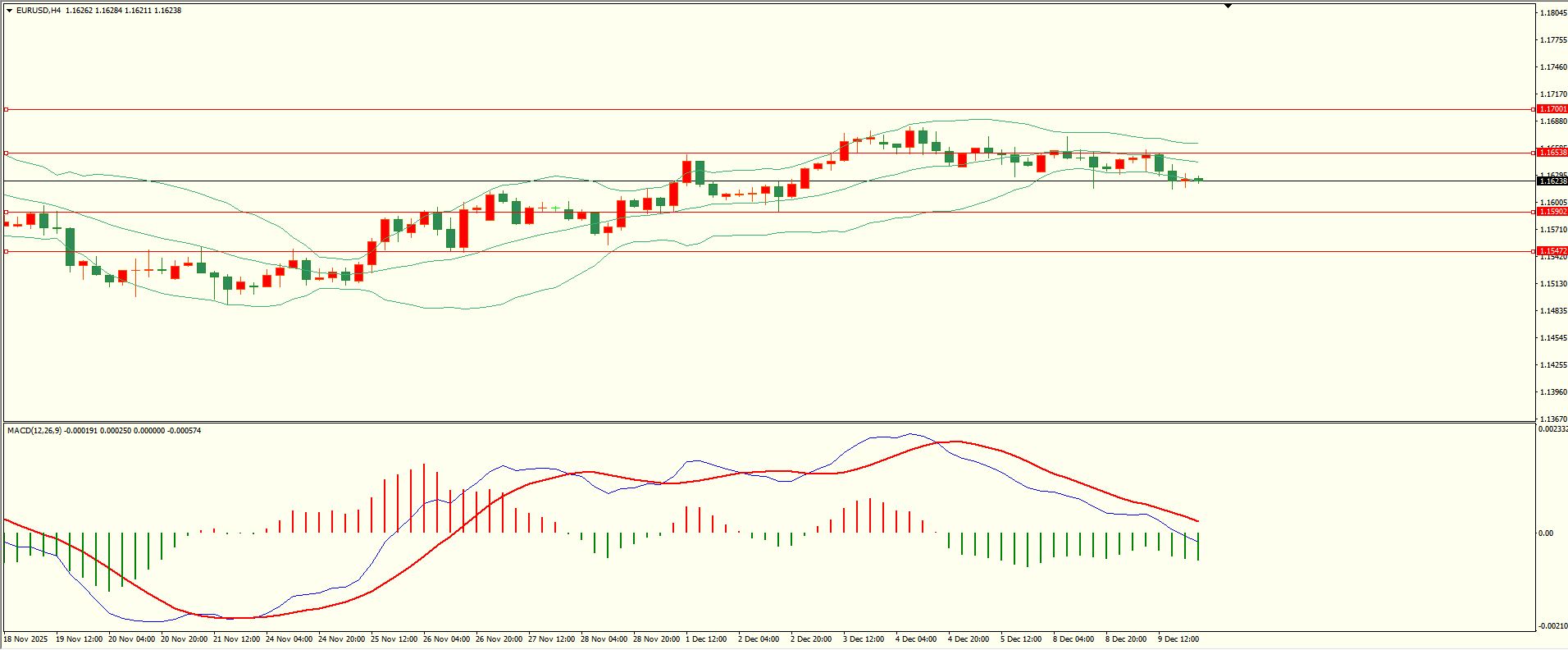Click the 1.14255 price scale value
Viewport: 1568px width, 650px height.
click(1553, 365)
